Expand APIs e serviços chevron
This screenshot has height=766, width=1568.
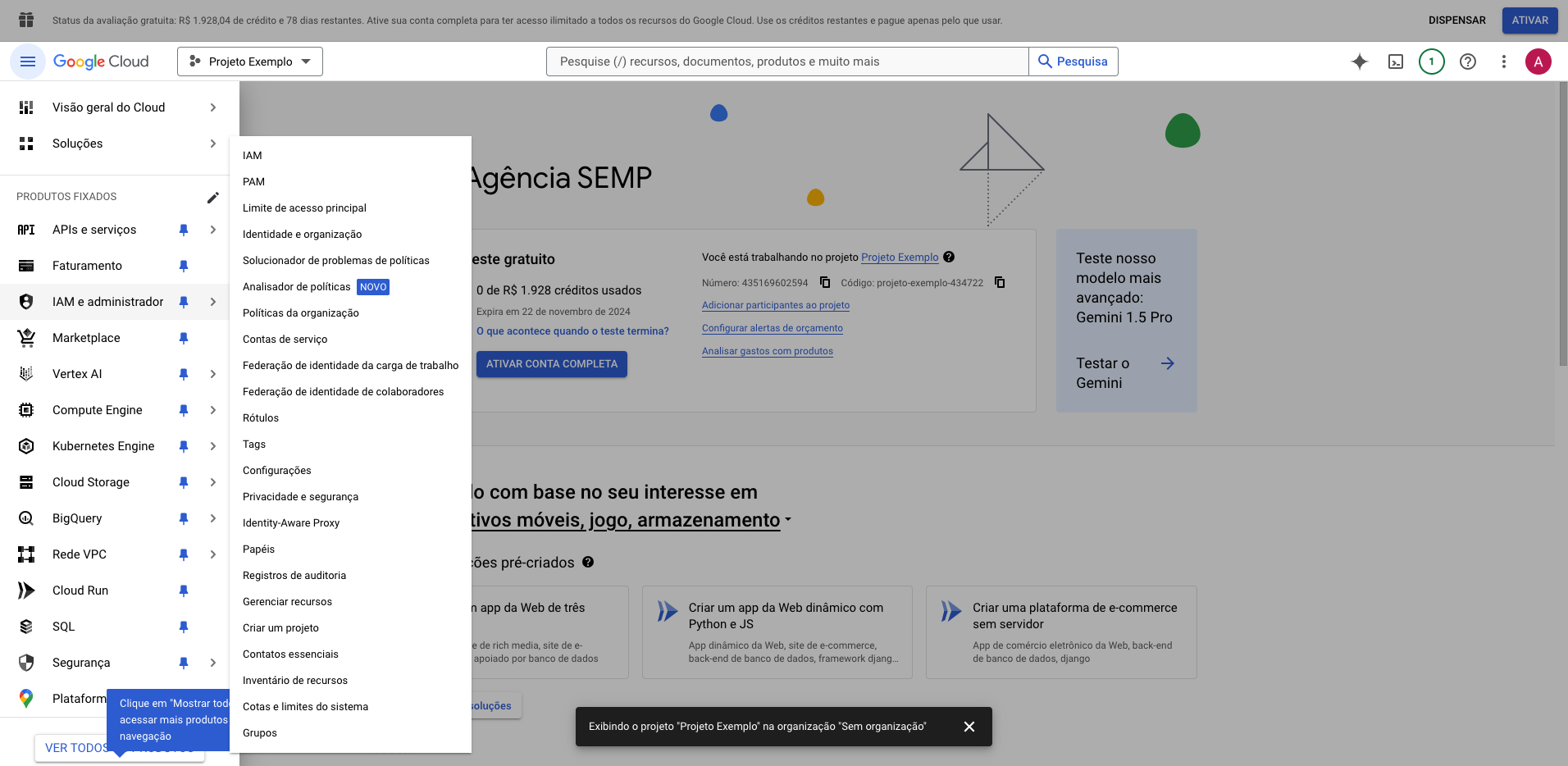pyautogui.click(x=213, y=230)
